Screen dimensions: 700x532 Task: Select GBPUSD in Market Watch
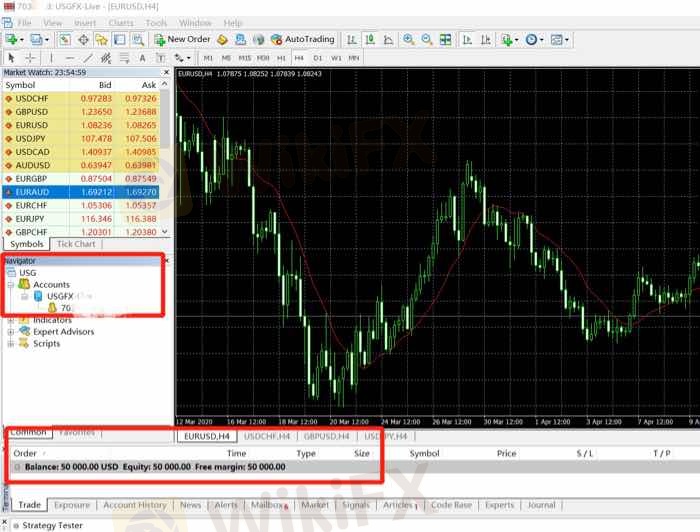point(81,112)
